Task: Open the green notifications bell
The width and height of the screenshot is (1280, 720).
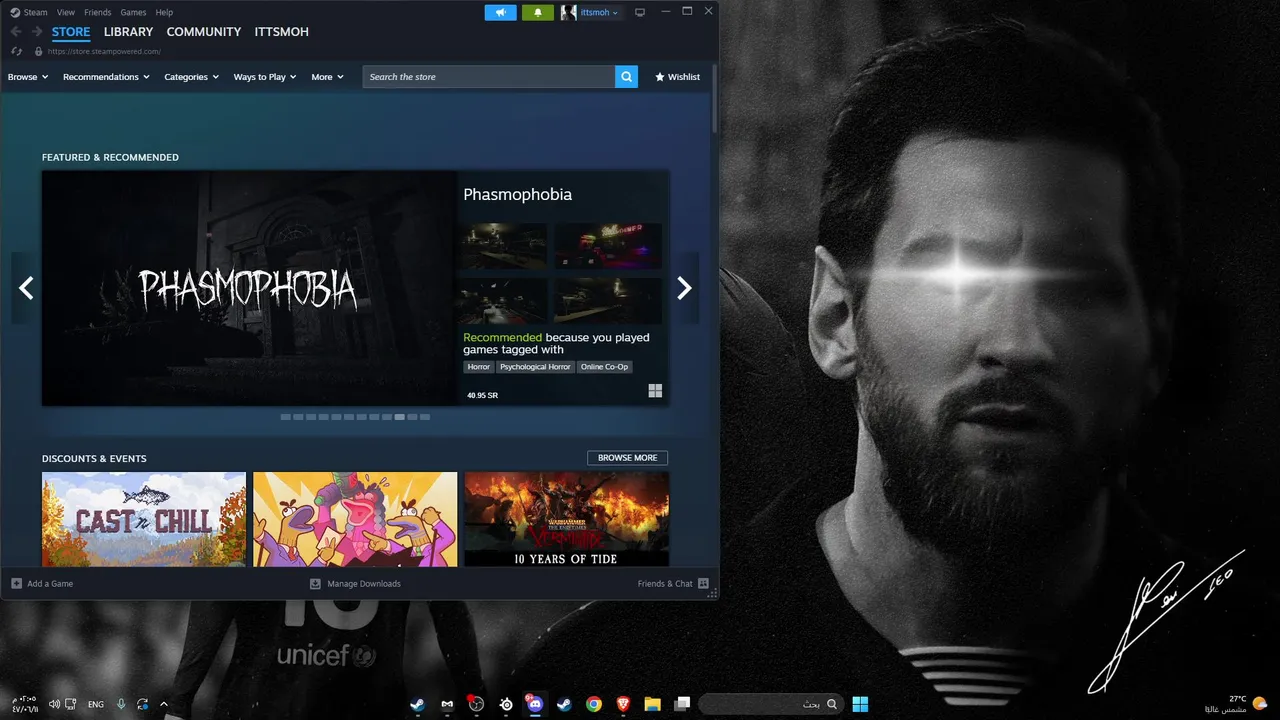Action: [538, 12]
